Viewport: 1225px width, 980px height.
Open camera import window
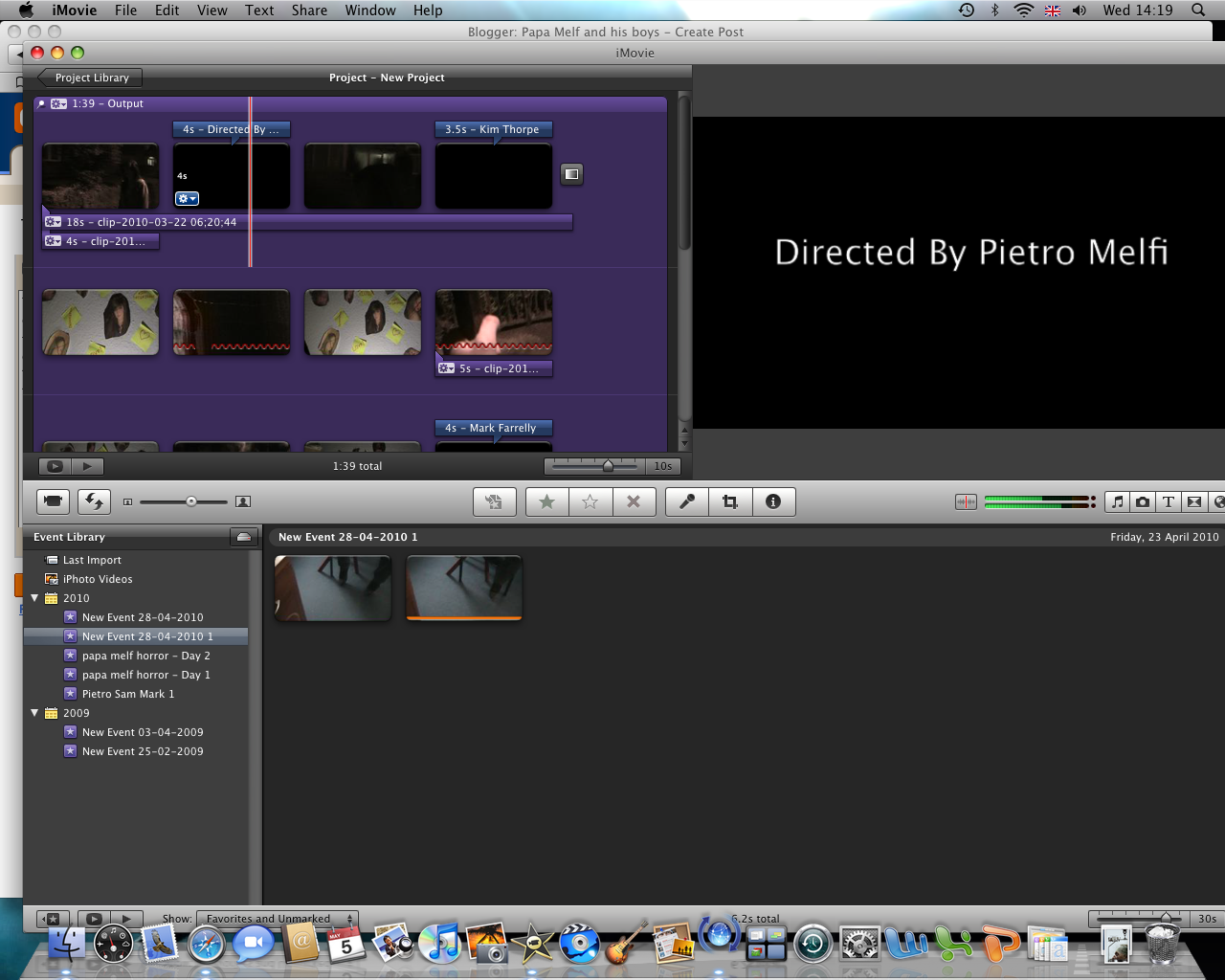[54, 501]
